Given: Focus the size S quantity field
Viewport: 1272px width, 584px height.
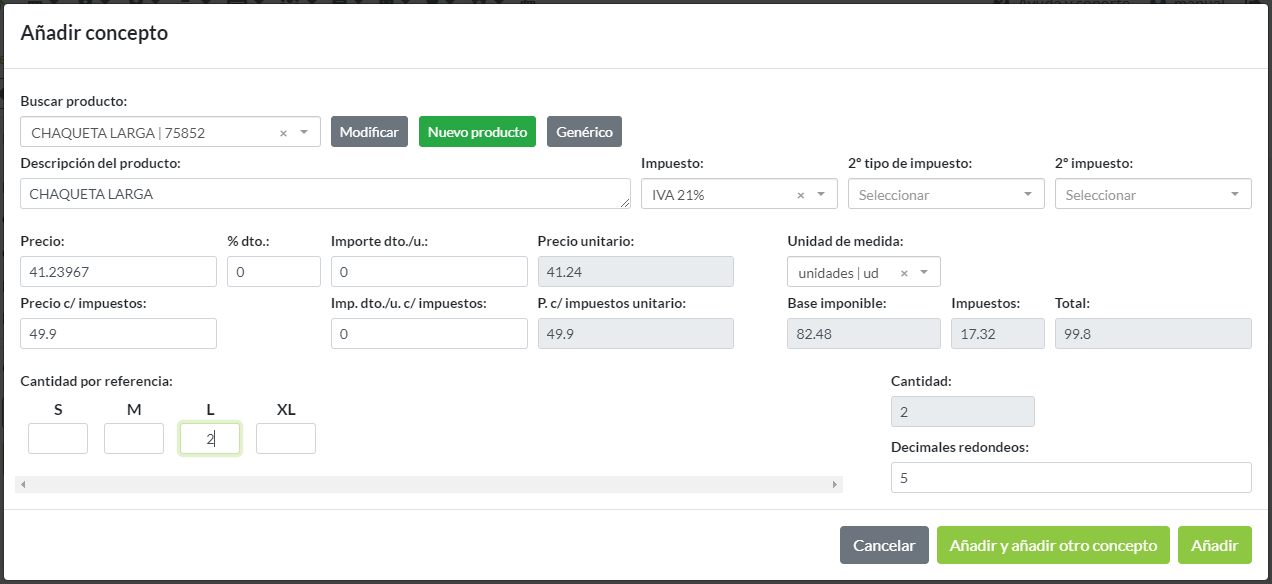Looking at the screenshot, I should pos(58,439).
